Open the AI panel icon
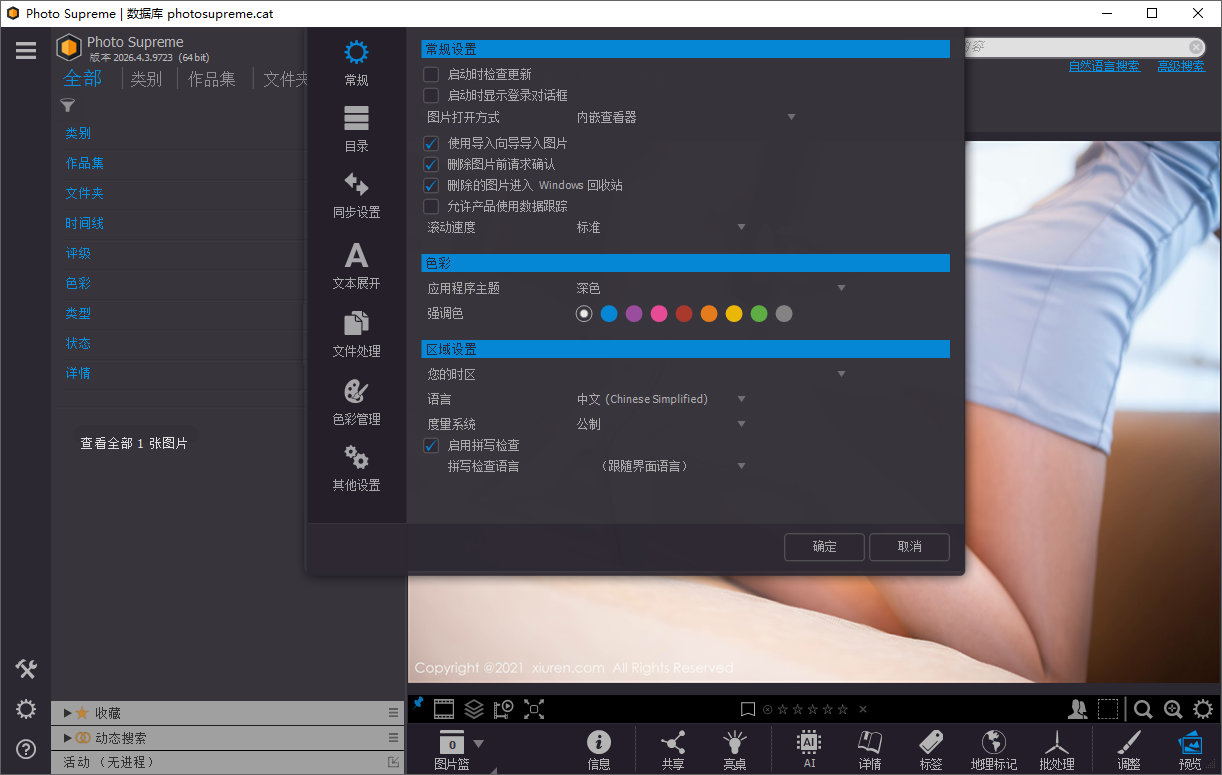1222x775 pixels. point(809,750)
